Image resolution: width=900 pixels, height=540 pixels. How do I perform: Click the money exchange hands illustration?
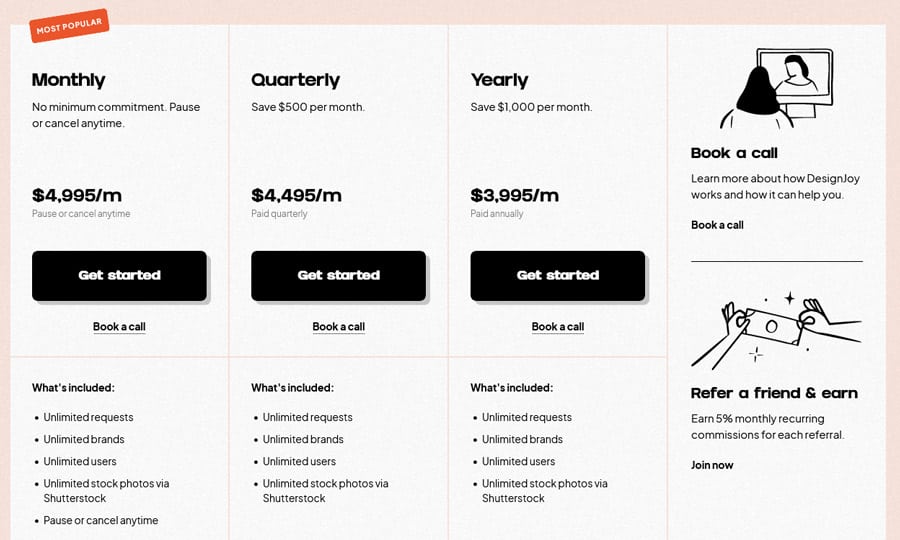tap(777, 330)
